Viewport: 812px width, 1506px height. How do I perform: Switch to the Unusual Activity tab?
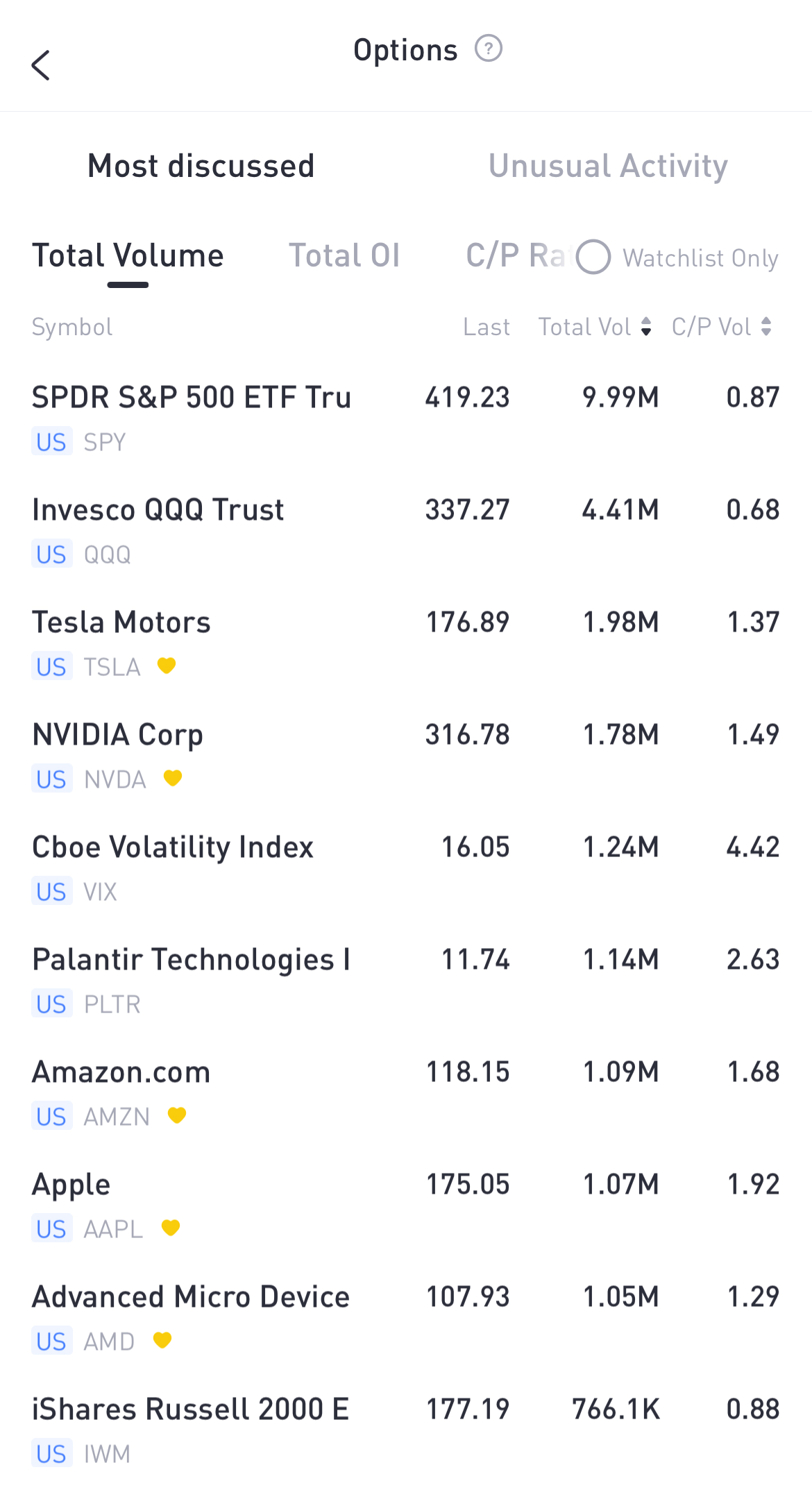point(608,166)
